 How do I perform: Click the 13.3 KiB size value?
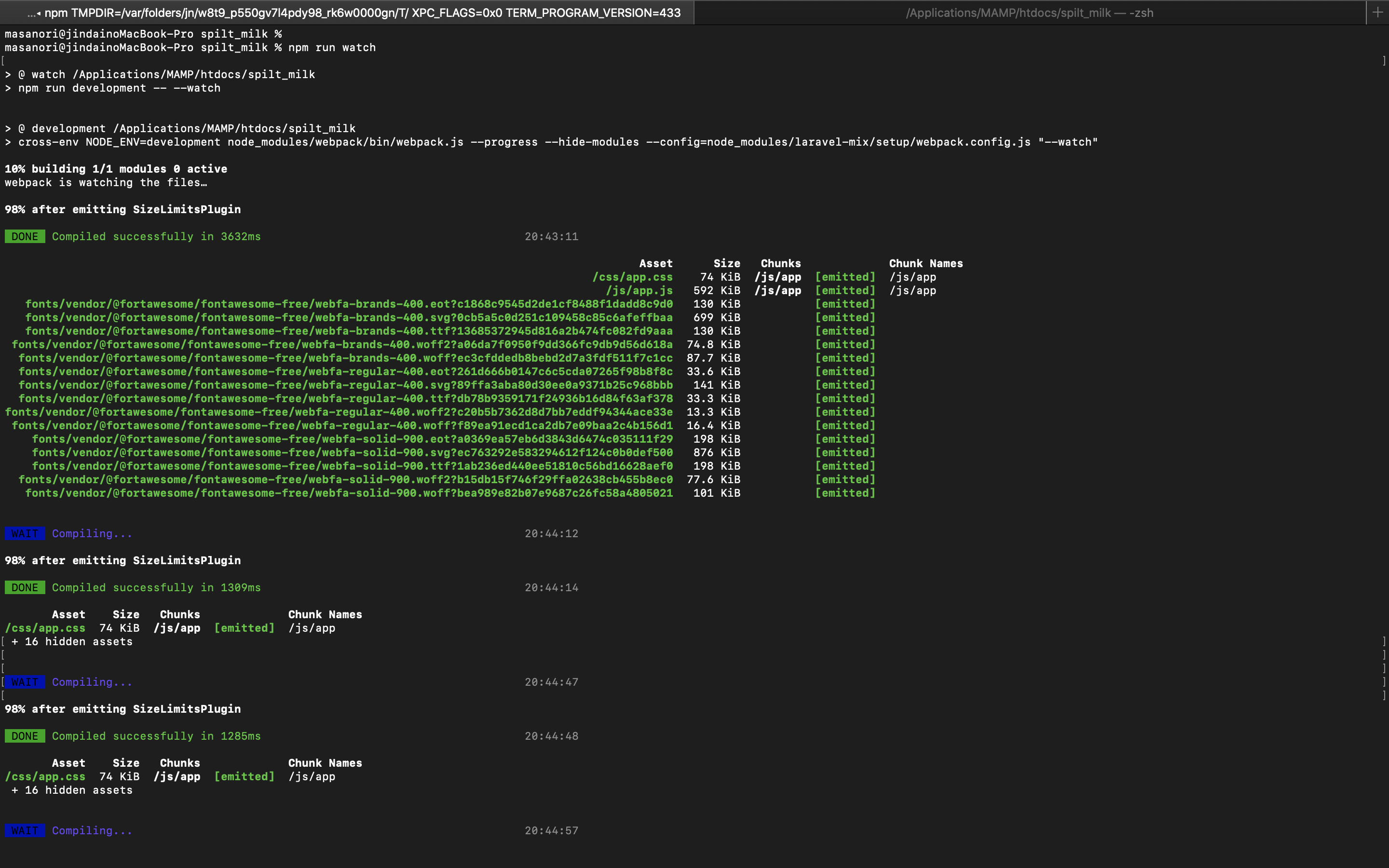713,412
